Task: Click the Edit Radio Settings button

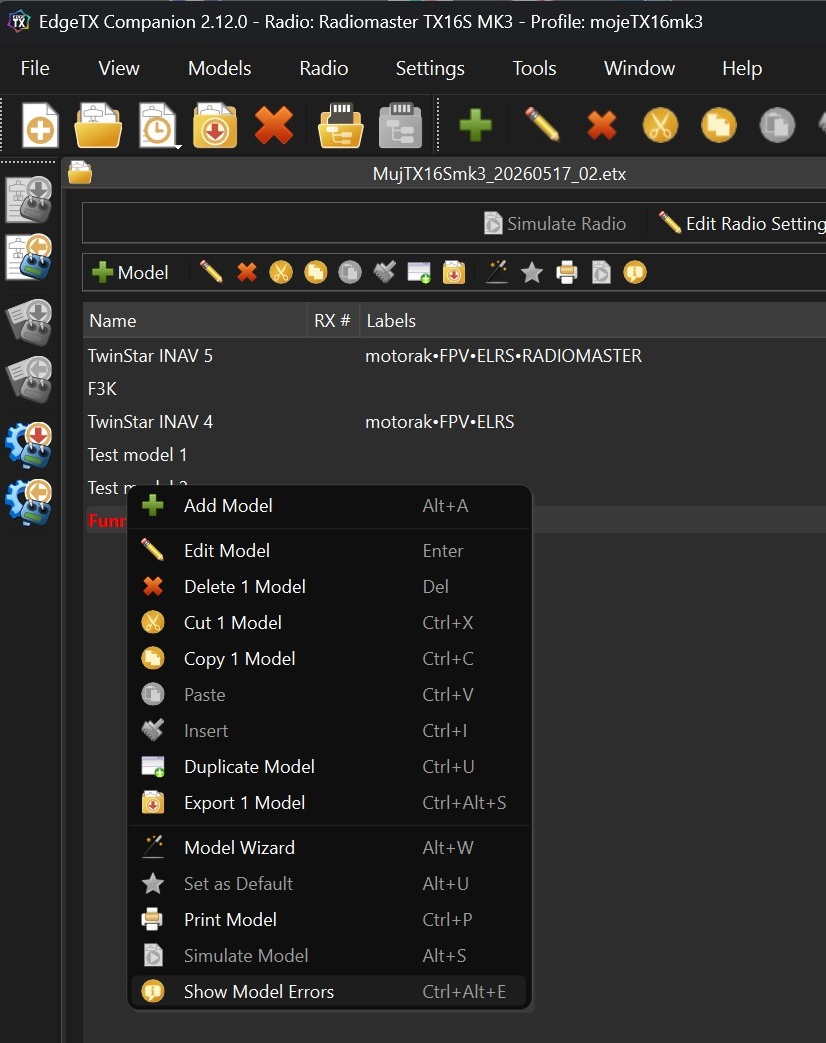Action: pyautogui.click(x=741, y=224)
